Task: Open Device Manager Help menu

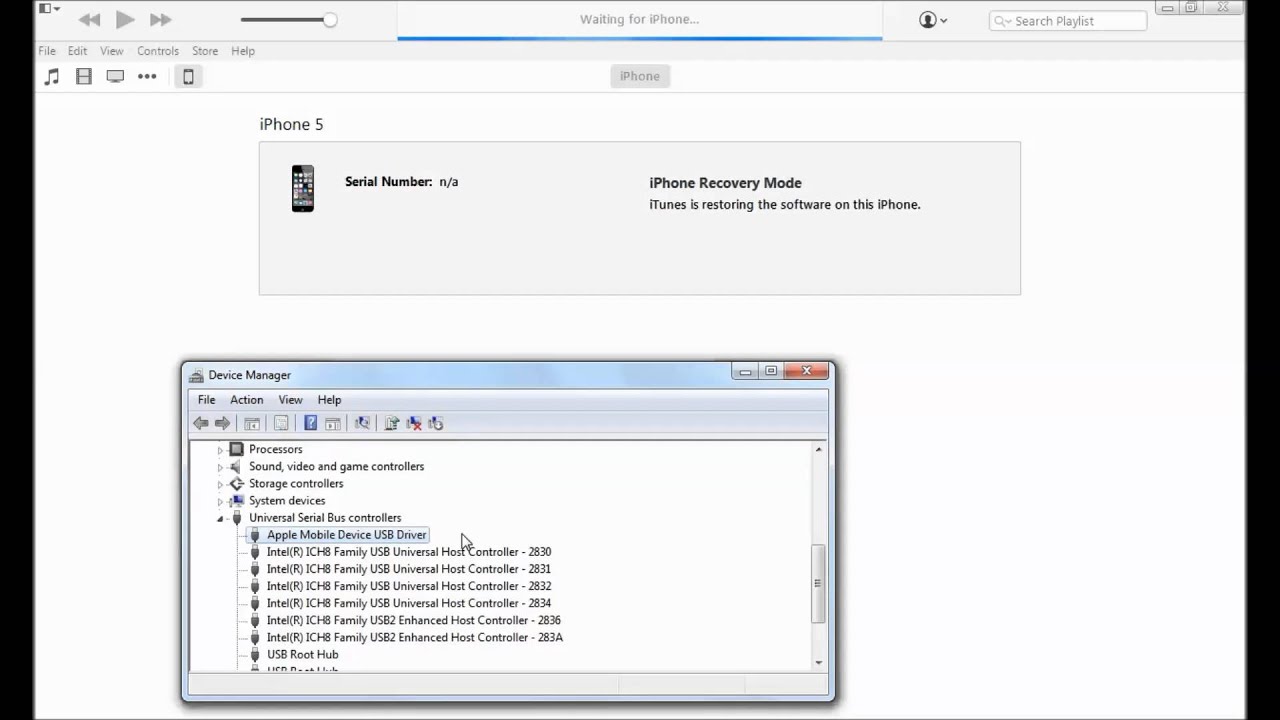Action: (x=329, y=400)
